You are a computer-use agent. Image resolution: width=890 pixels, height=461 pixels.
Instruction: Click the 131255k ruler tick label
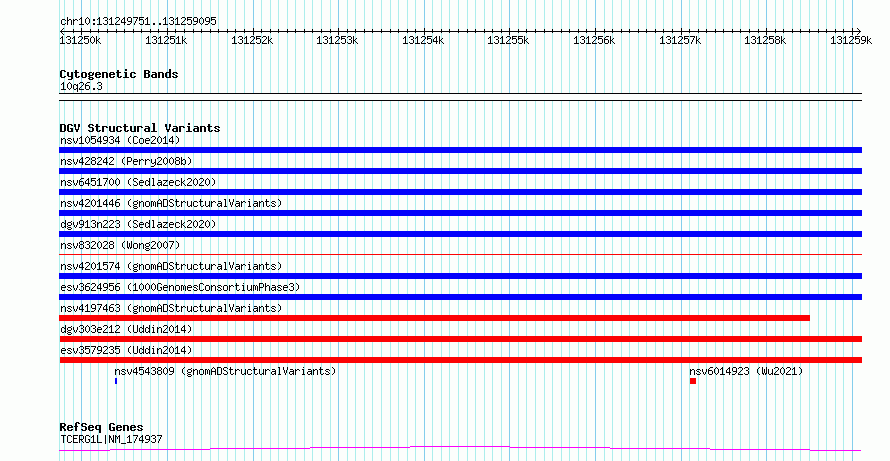coord(509,40)
